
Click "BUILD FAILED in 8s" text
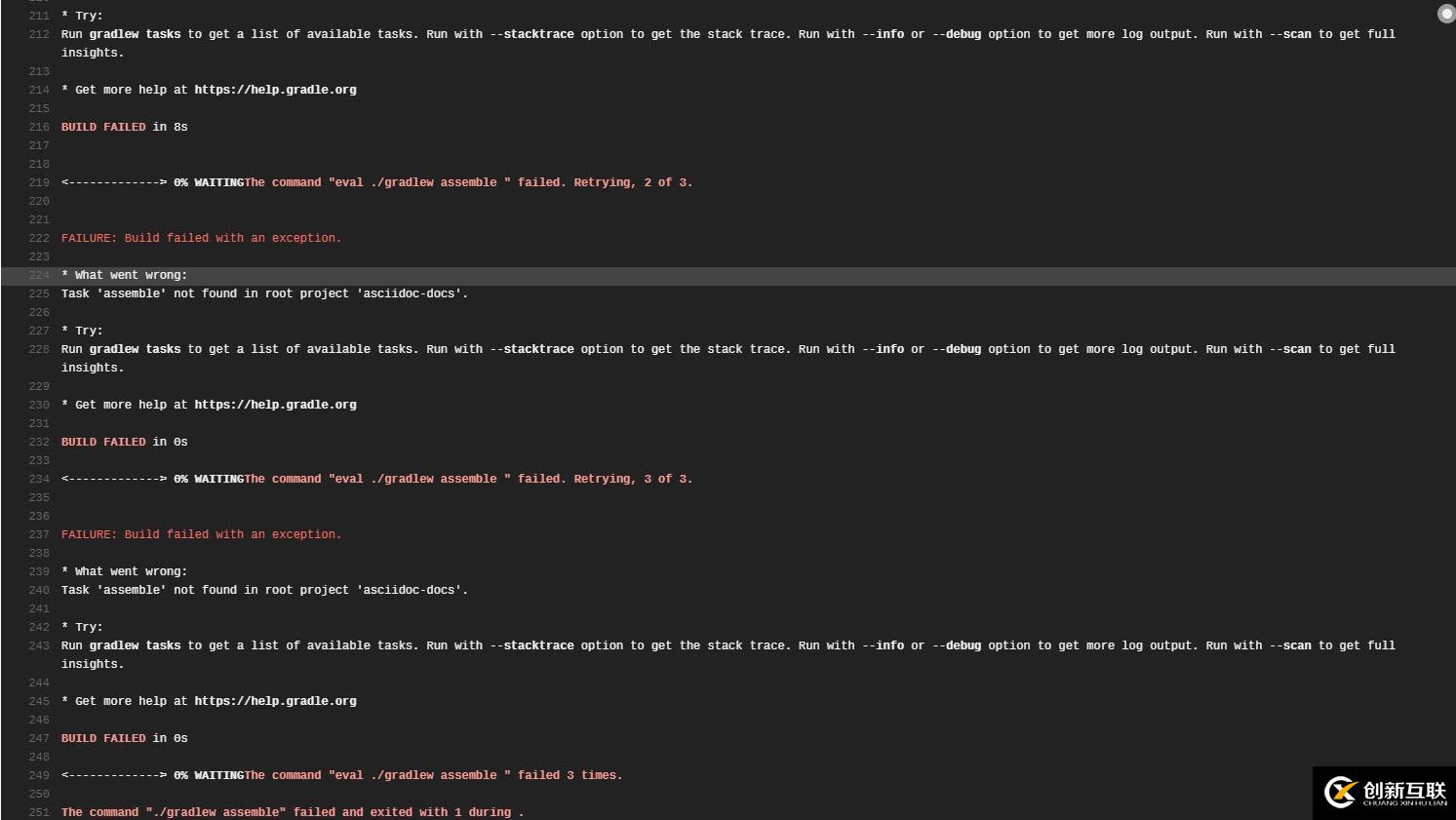[x=124, y=127]
